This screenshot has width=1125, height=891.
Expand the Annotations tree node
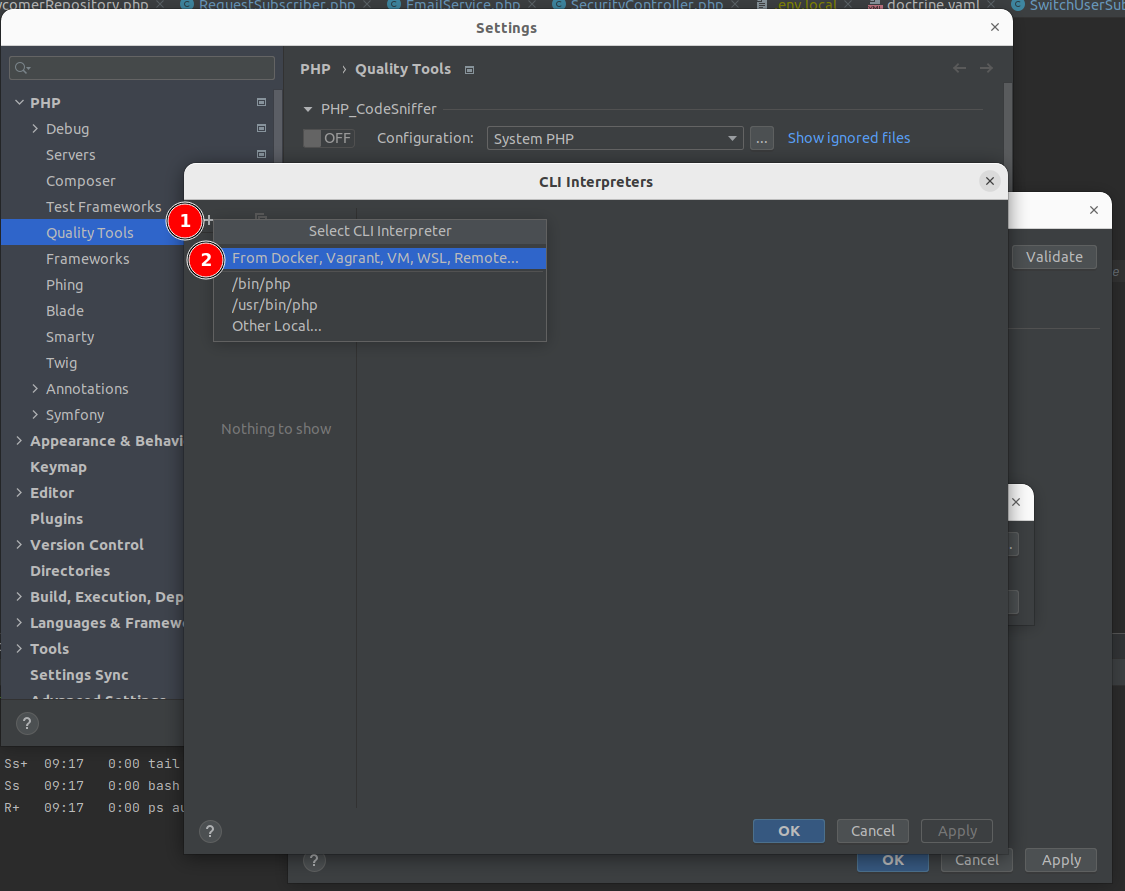click(36, 389)
